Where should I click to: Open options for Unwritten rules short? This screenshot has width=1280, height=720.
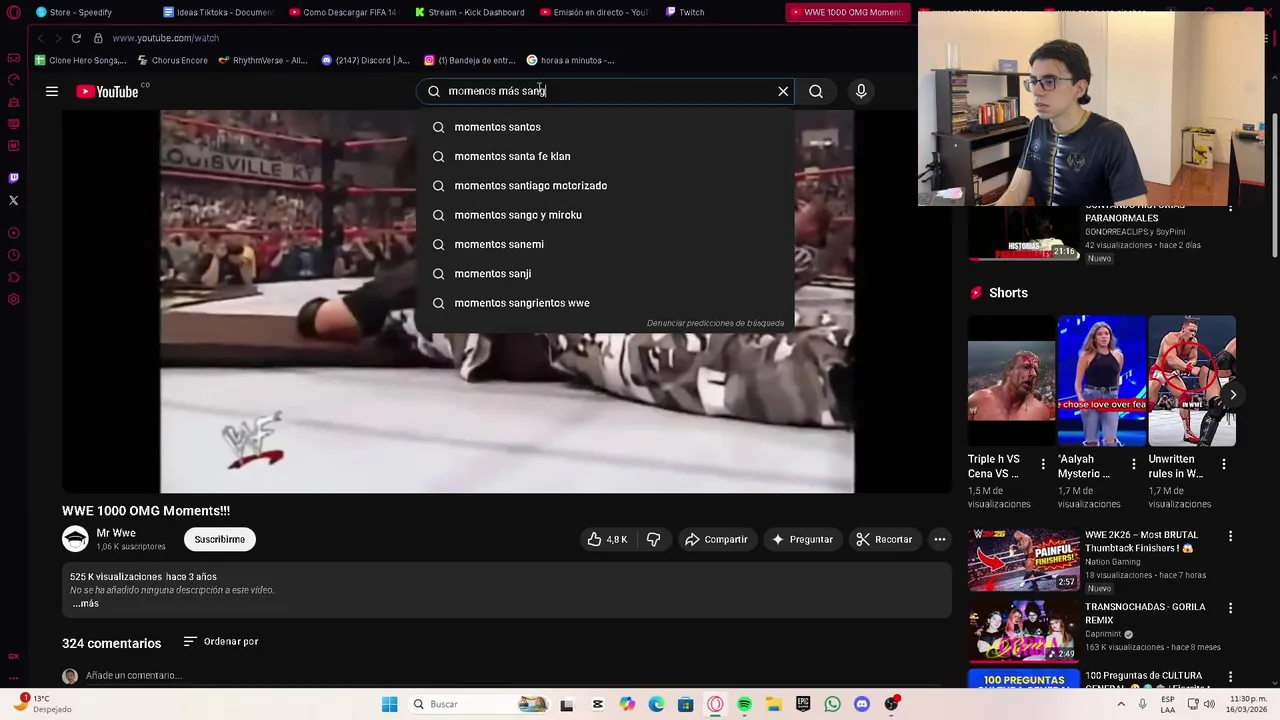click(1224, 464)
